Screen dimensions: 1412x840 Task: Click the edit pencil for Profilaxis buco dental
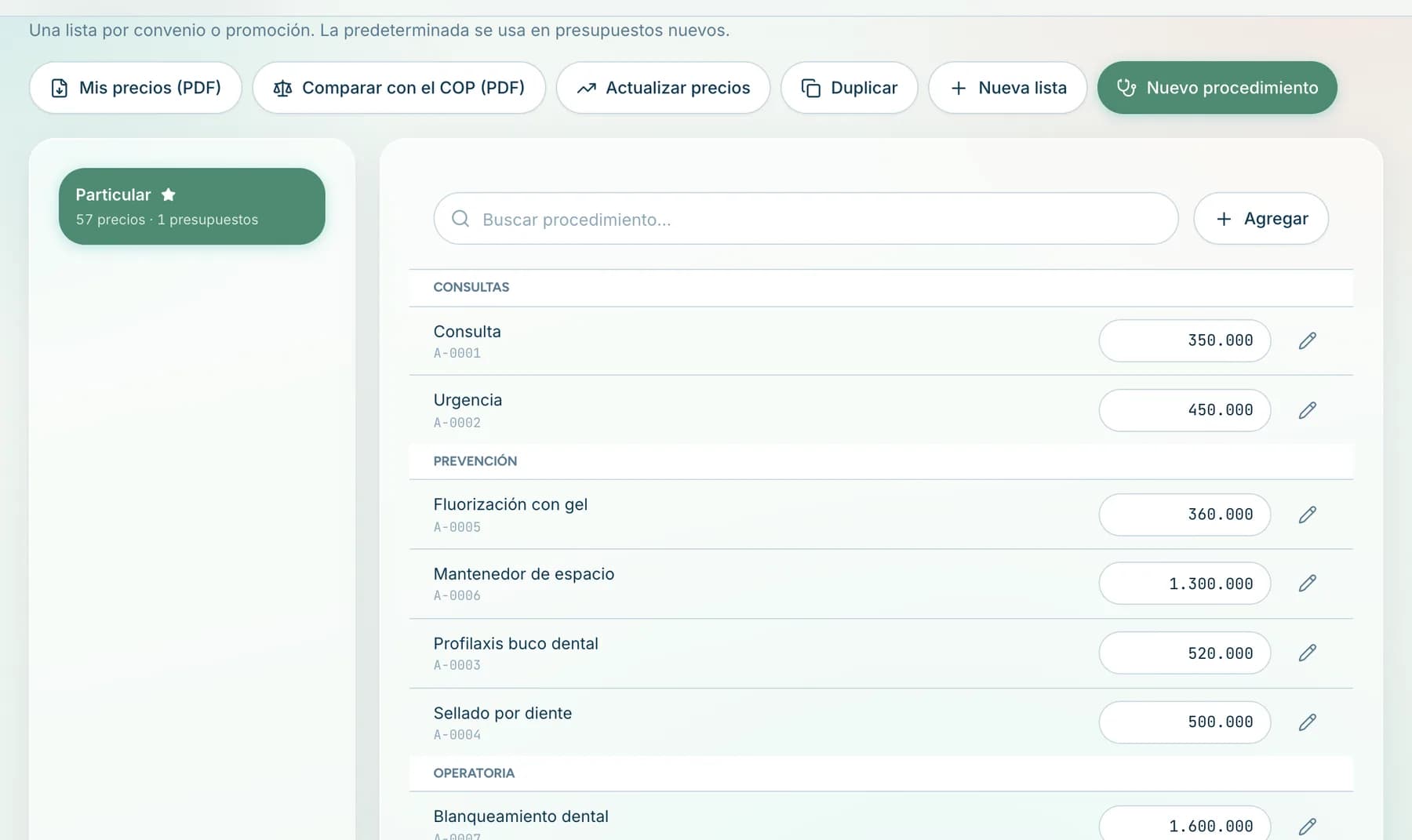pos(1307,653)
